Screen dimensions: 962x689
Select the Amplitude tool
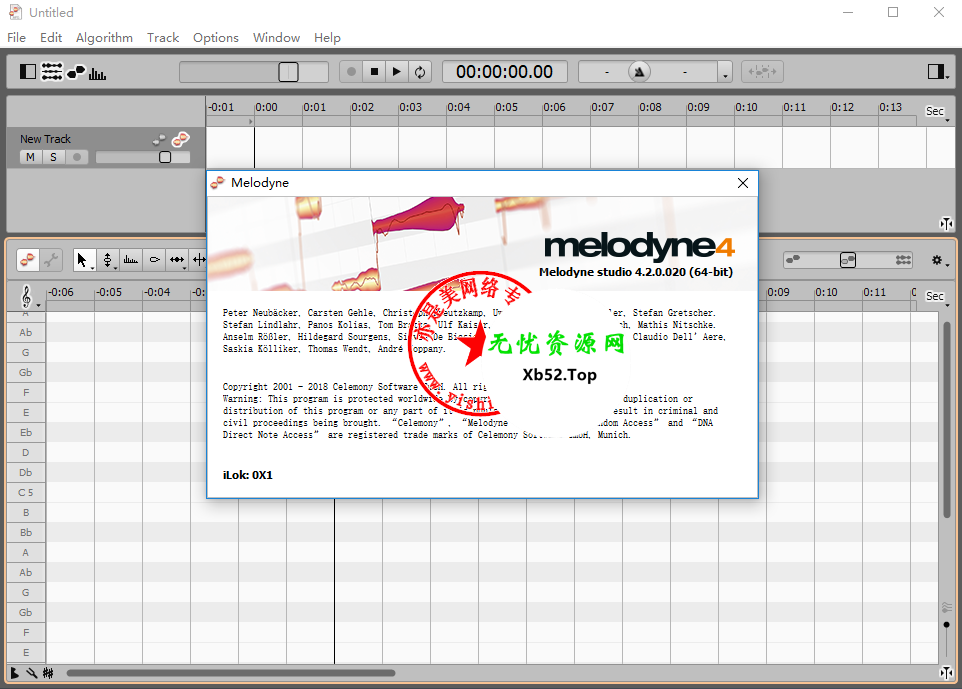click(x=155, y=260)
